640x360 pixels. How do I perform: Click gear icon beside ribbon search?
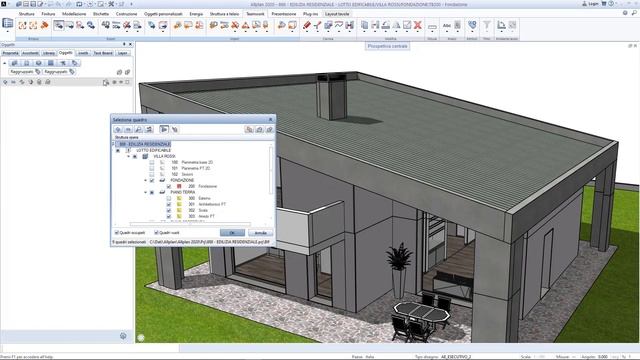[x=625, y=13]
